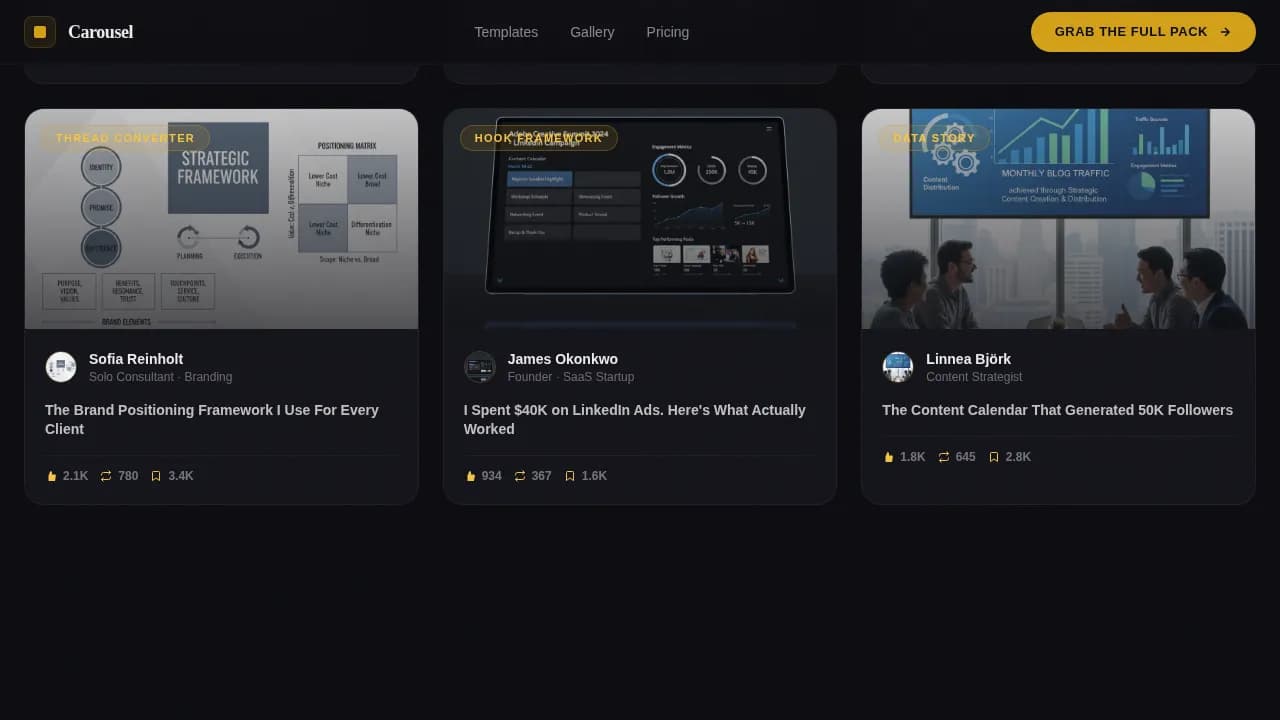
Task: Click Sofia Reinholt's profile avatar
Action: click(60, 367)
